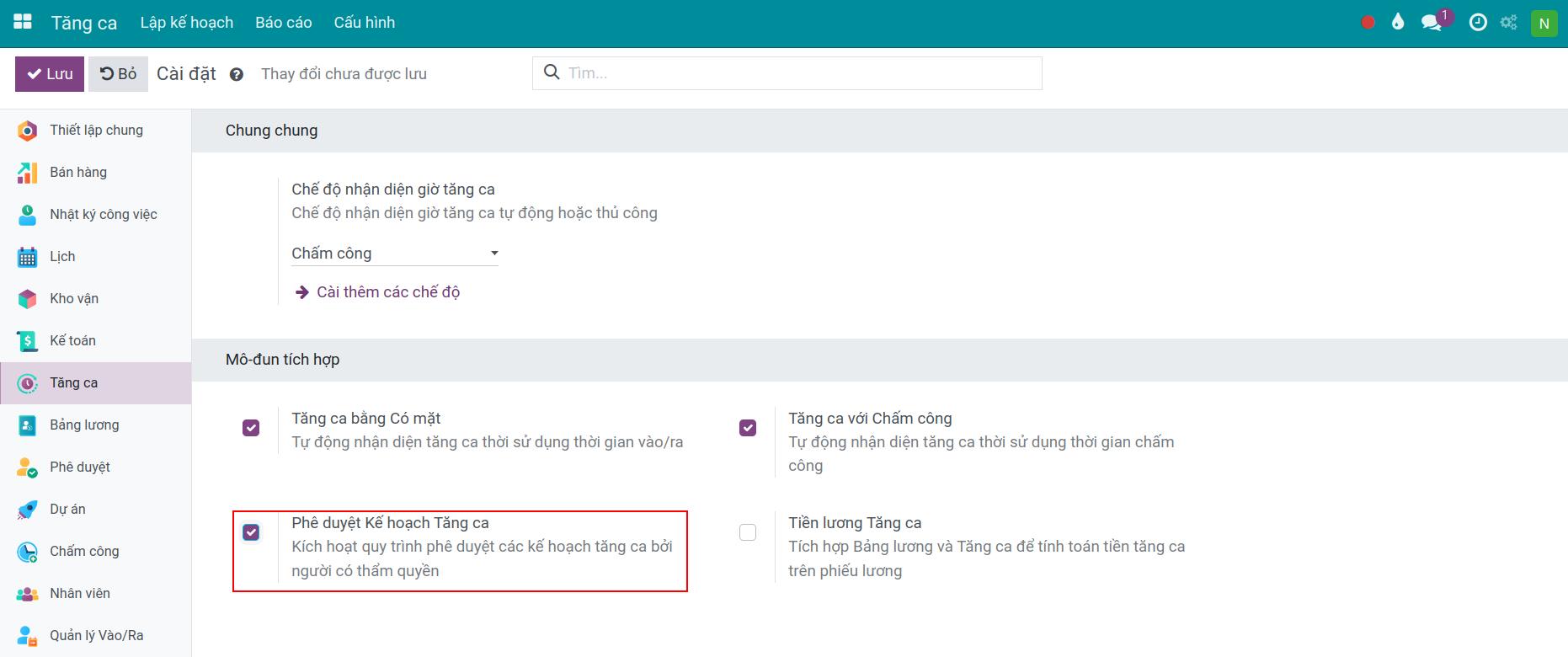1568x657 pixels.
Task: Open the apps grid menu icon
Action: (23, 23)
